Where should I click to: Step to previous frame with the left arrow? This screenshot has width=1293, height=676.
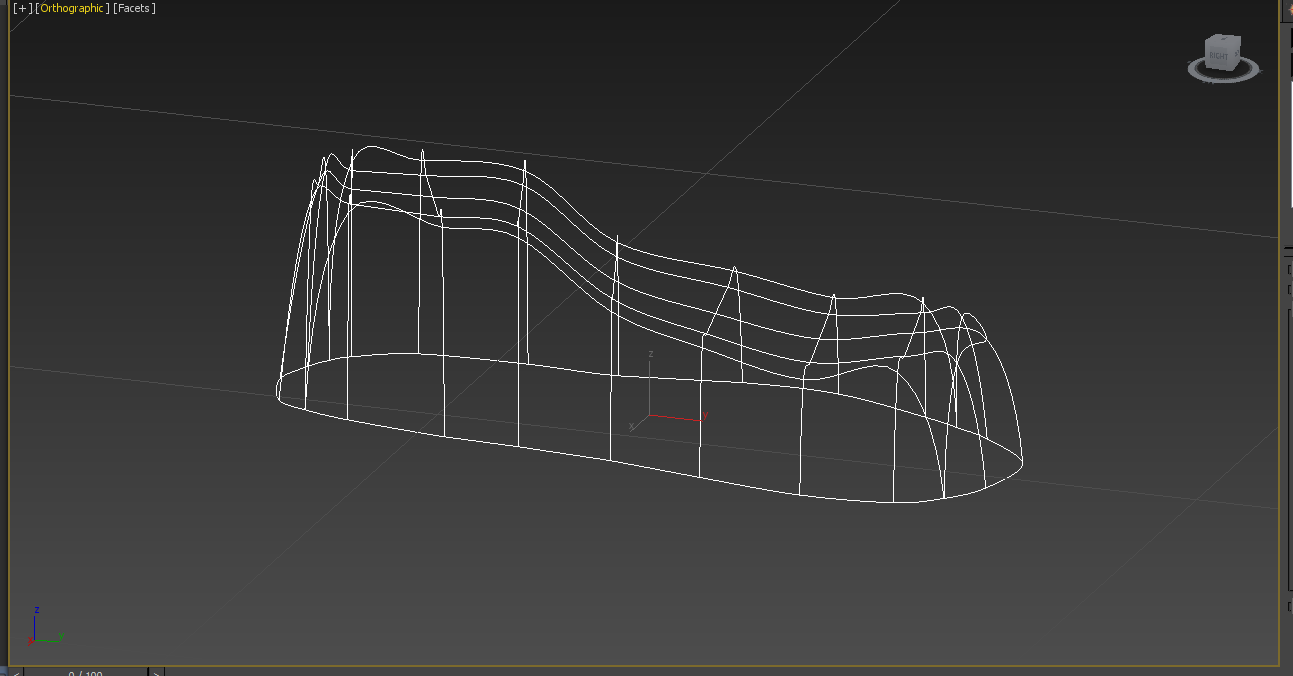(x=16, y=672)
